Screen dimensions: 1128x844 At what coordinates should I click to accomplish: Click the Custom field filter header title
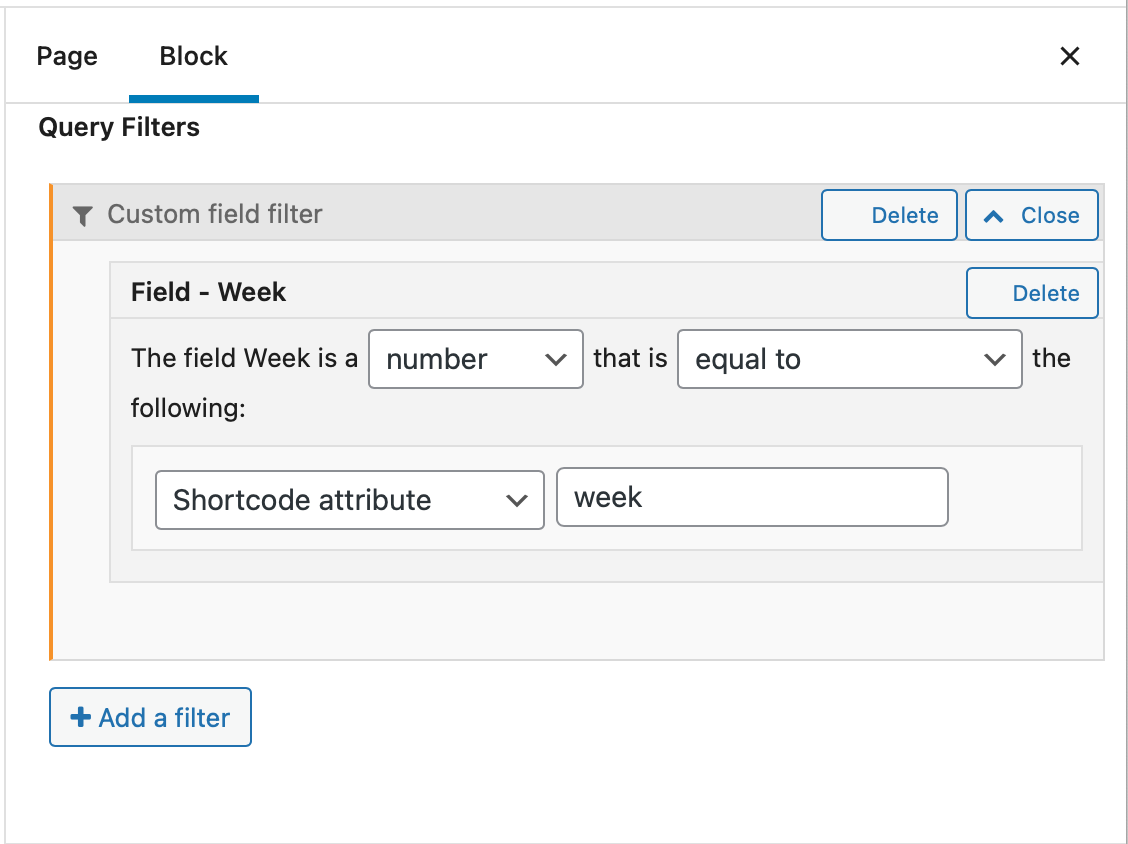click(215, 214)
